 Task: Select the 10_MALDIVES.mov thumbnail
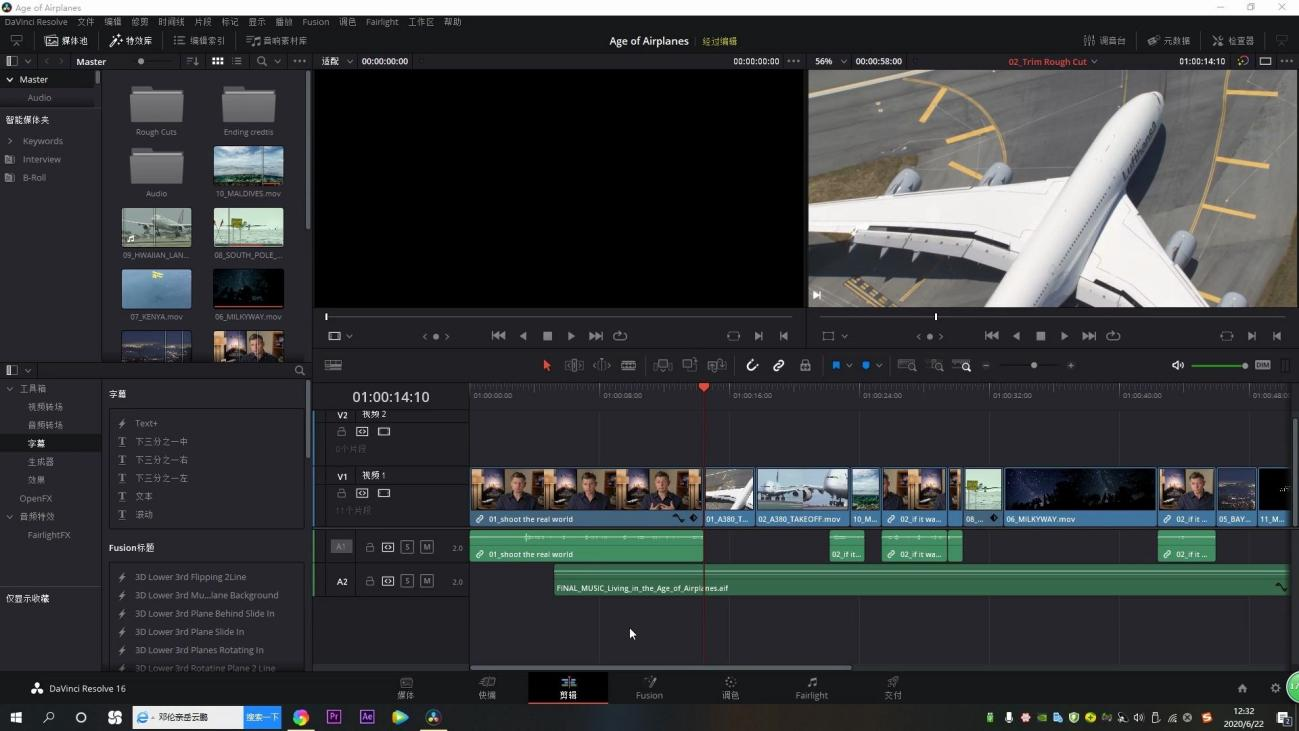[248, 166]
